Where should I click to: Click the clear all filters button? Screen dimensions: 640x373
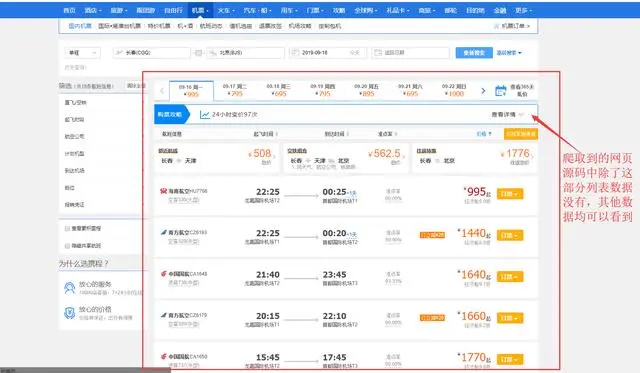click(x=136, y=86)
